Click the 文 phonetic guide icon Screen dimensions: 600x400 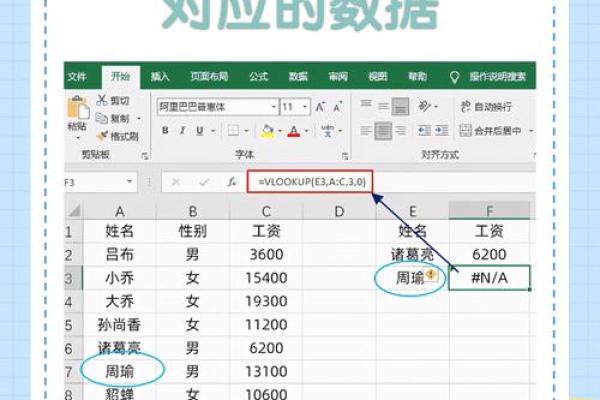coord(327,131)
